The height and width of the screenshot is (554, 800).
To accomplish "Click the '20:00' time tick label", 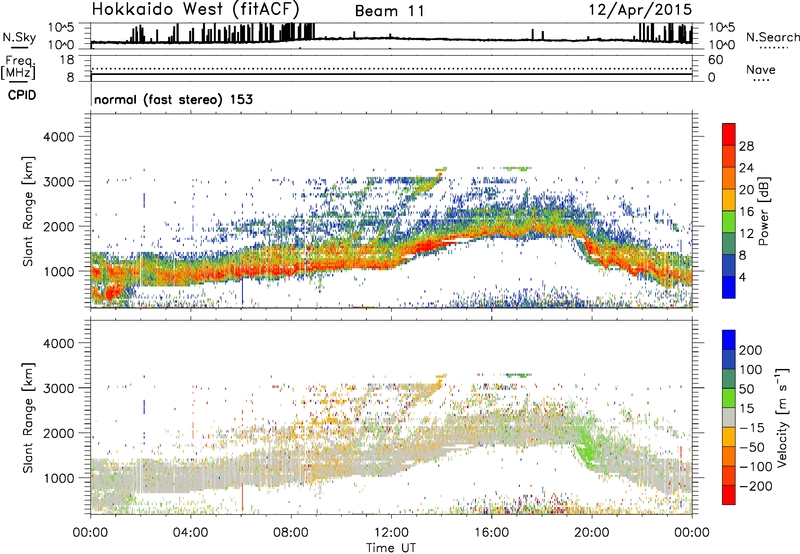I will (x=592, y=533).
